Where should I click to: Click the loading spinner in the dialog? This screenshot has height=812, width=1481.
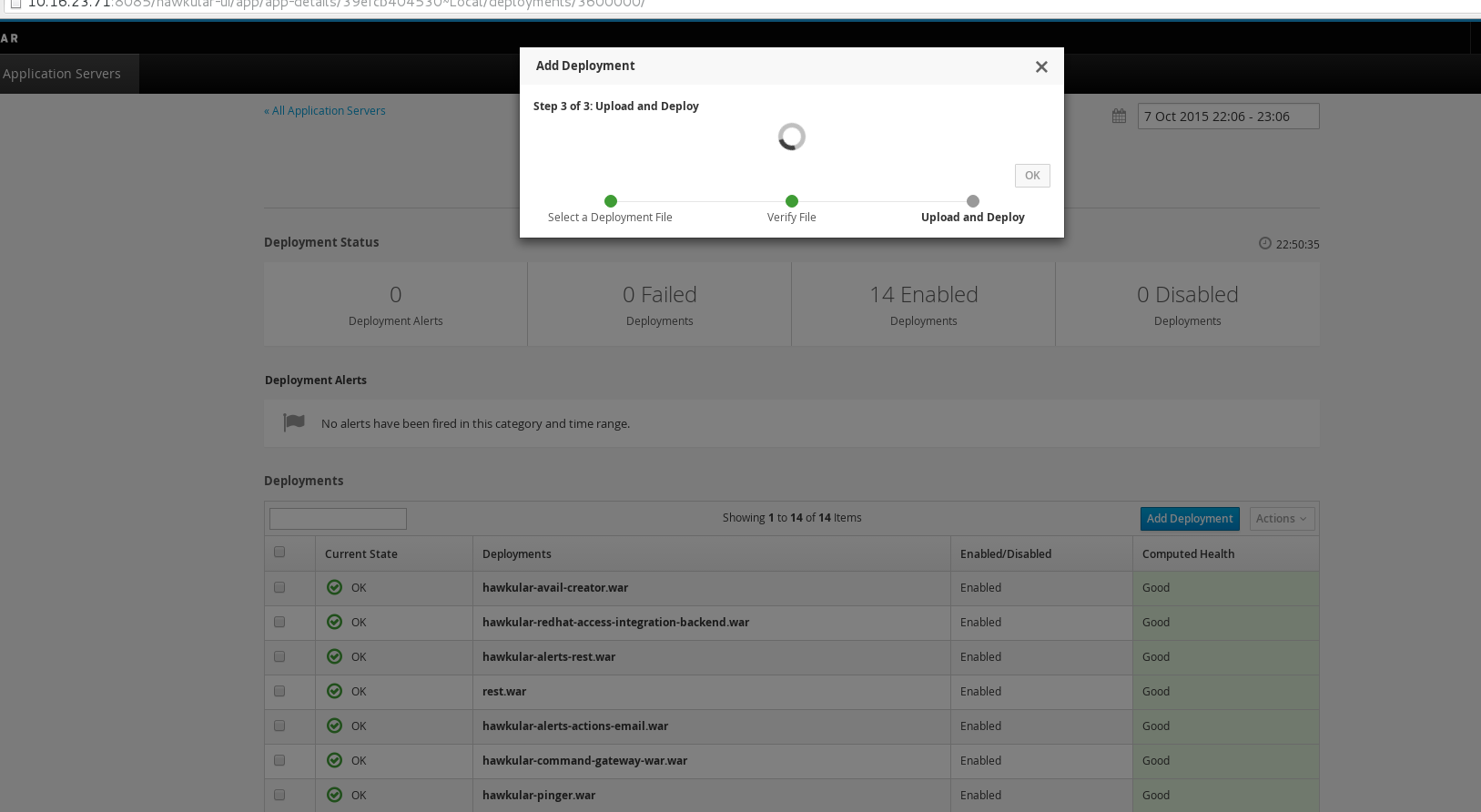pos(792,137)
